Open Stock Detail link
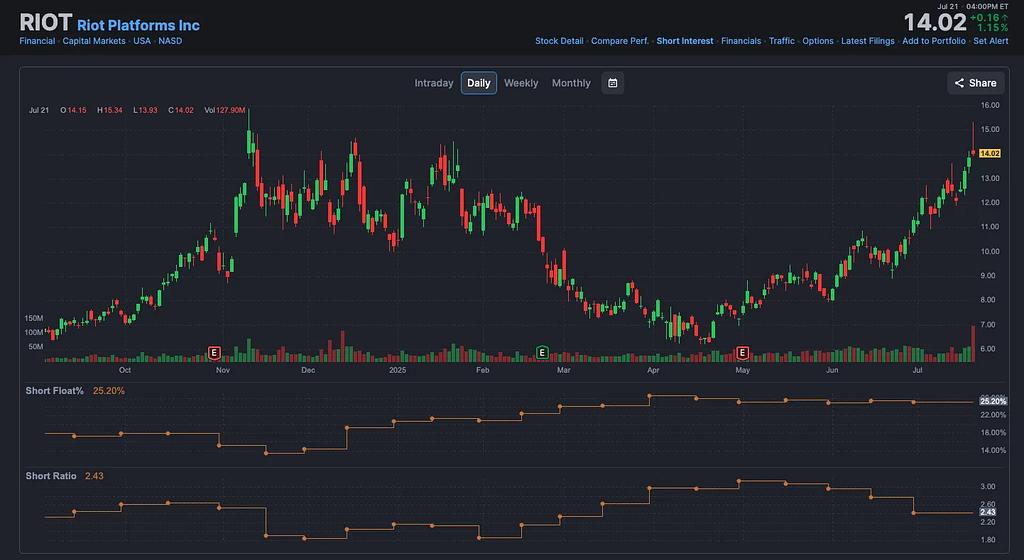Screen dimensions: 1024x560 [x=559, y=40]
